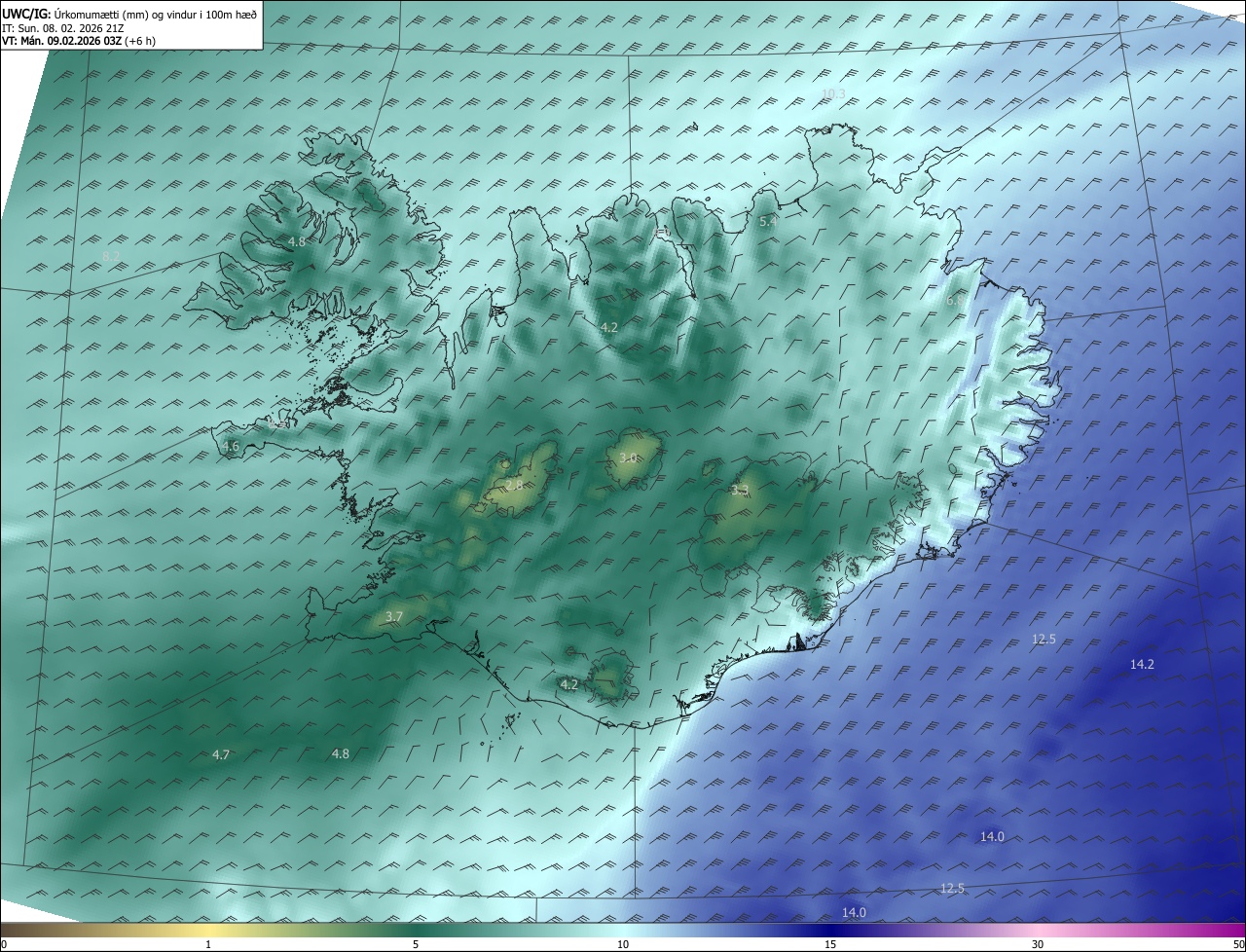Click the 12.5 value just left of 14.2
This screenshot has width=1246, height=952.
pyautogui.click(x=1044, y=640)
